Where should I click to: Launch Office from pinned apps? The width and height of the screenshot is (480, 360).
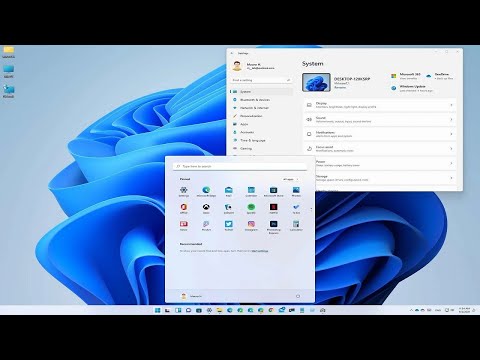[183, 208]
